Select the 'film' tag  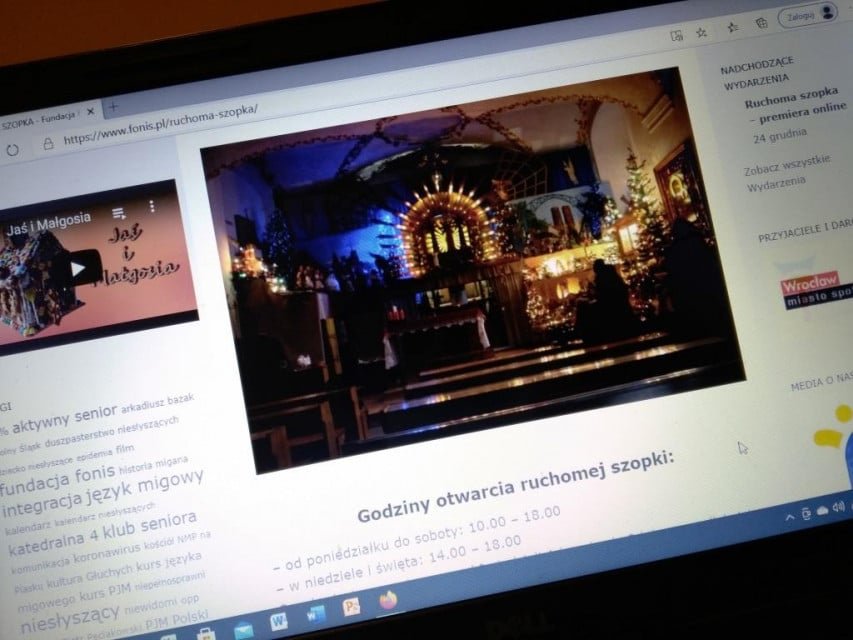(x=125, y=449)
